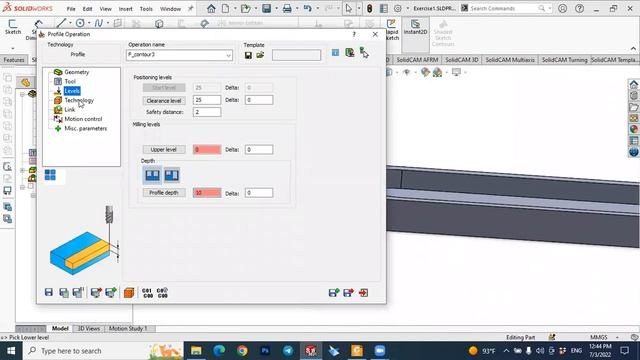Click the Save and Copy icon
Screen dimensions: 640x360
click(64, 293)
